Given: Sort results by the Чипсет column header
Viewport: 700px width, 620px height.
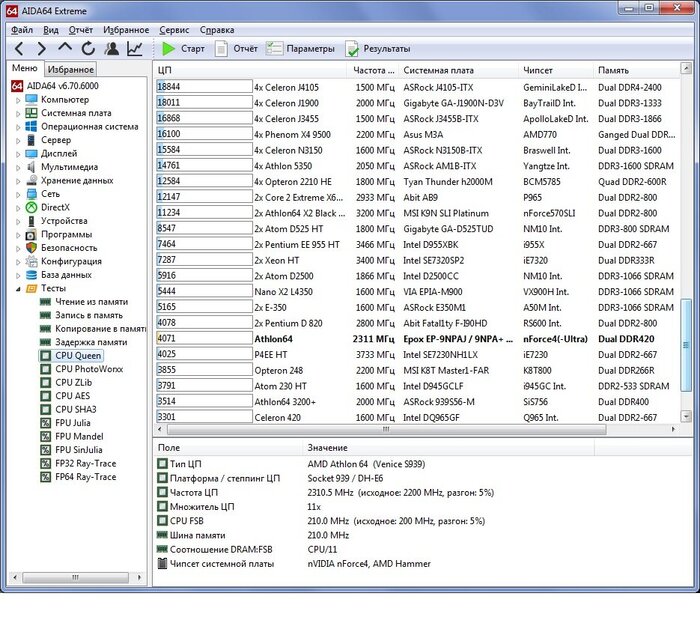Looking at the screenshot, I should click(536, 70).
